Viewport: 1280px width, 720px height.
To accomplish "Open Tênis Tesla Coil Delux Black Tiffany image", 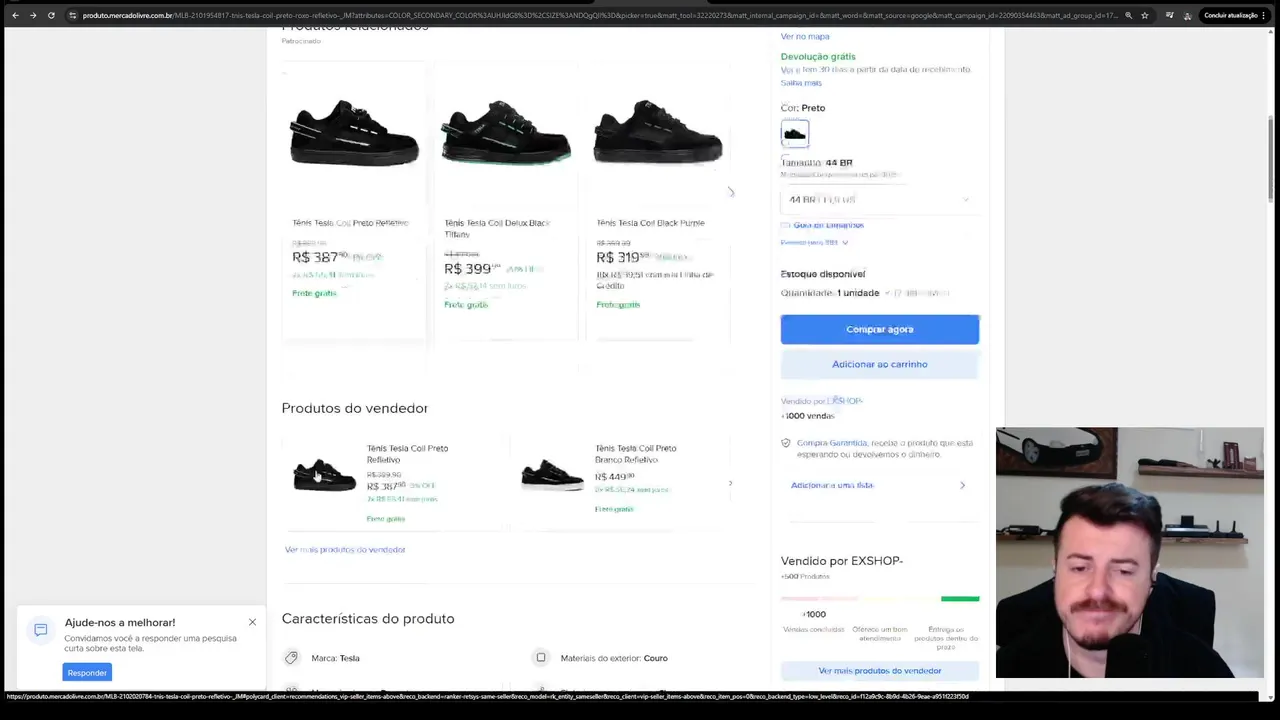I will point(506,132).
